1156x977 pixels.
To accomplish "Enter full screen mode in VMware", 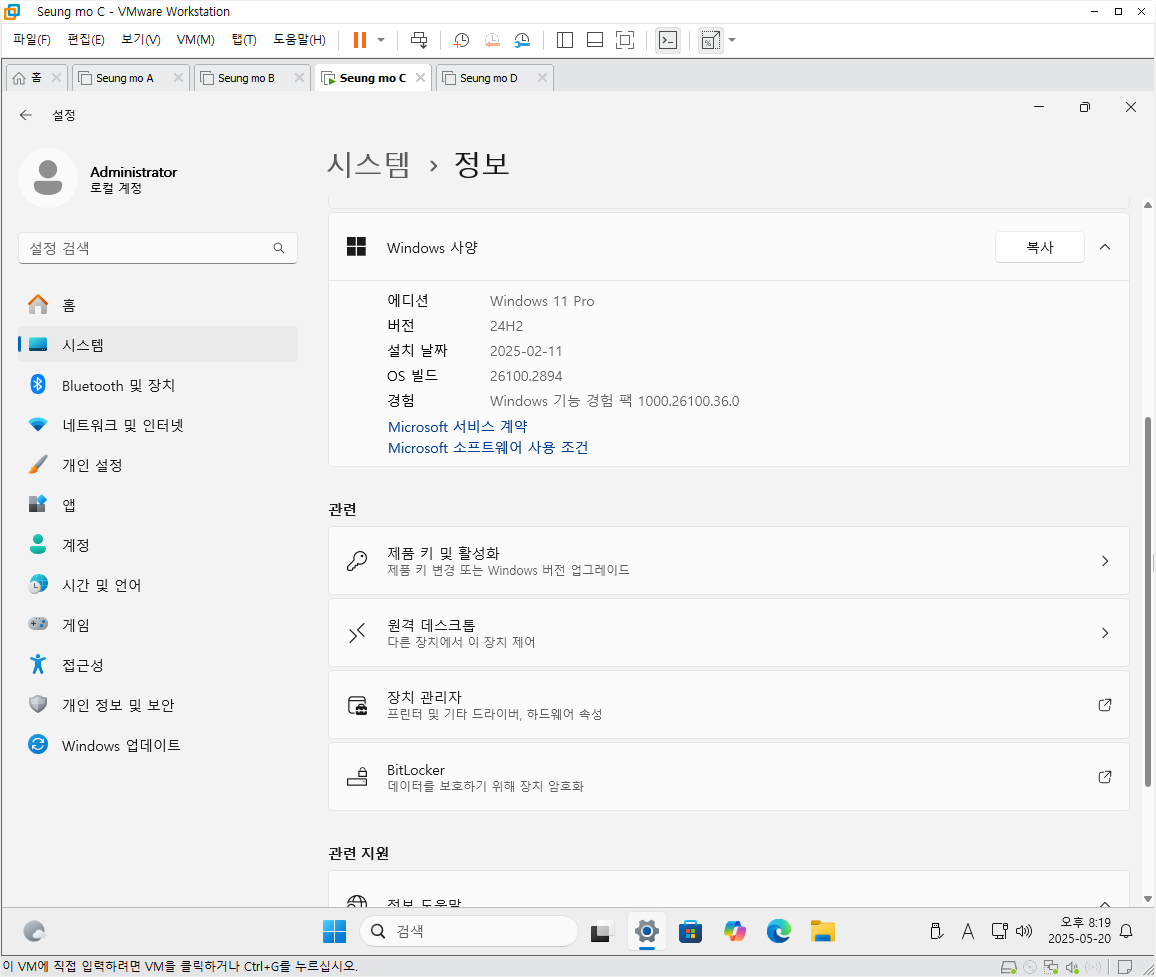I will point(624,40).
